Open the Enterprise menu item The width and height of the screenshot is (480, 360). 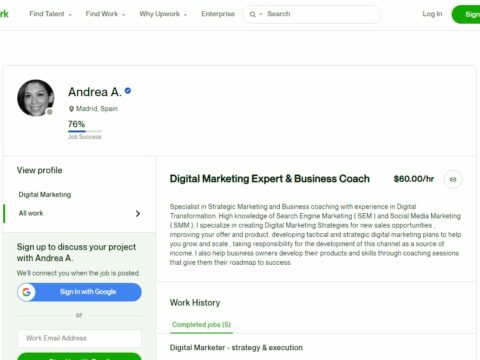coord(218,14)
